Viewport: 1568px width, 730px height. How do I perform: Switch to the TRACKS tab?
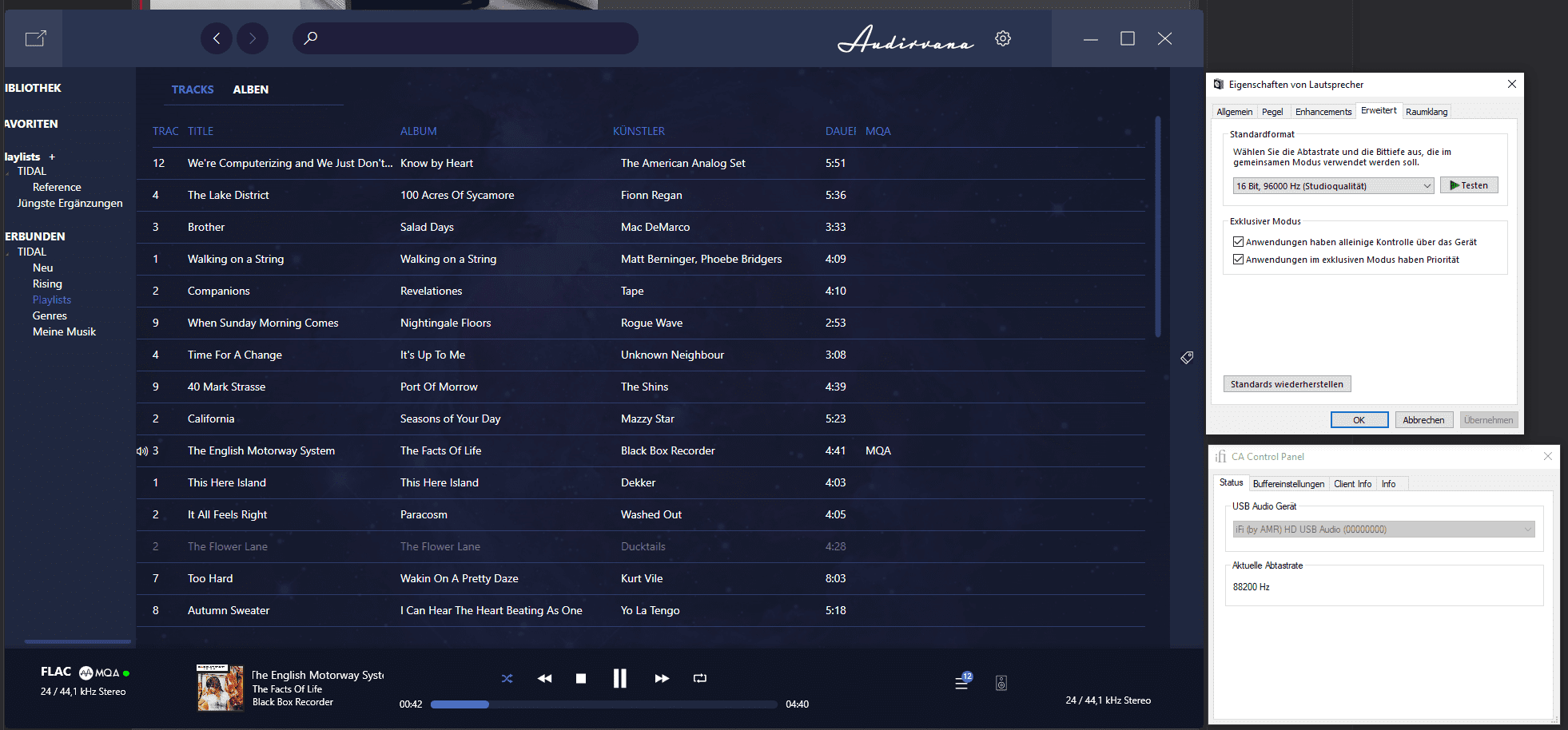click(x=193, y=89)
